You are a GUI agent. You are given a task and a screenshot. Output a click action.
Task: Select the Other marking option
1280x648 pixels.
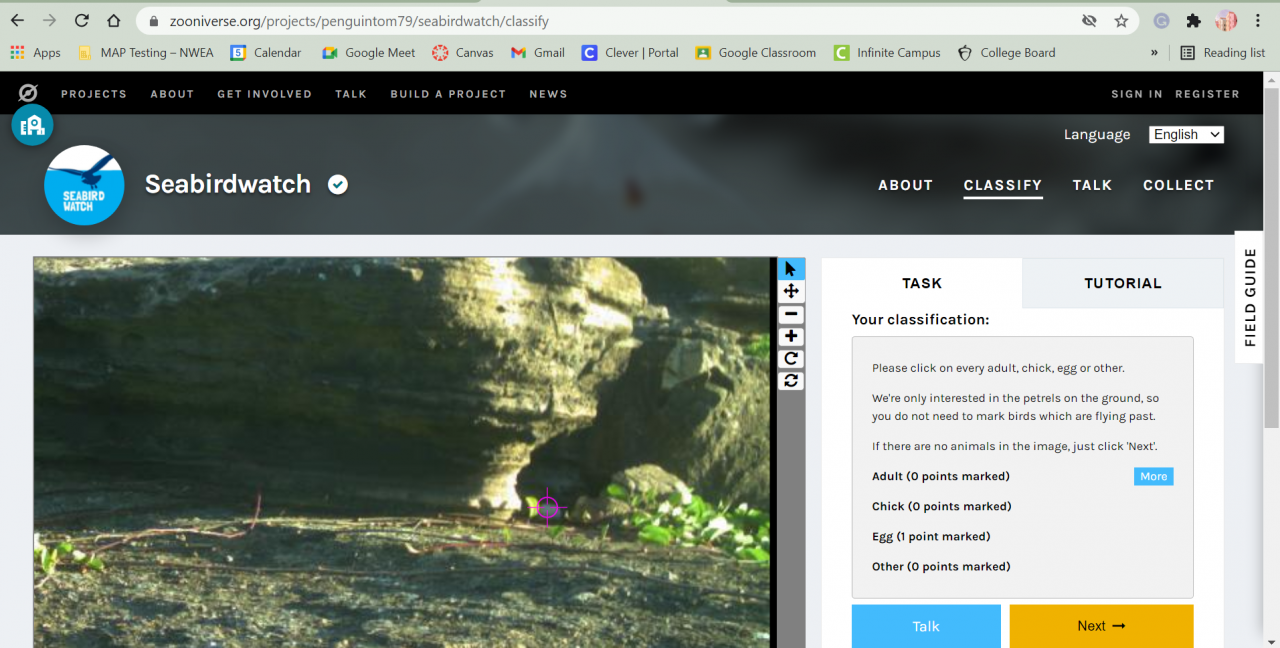(x=941, y=566)
